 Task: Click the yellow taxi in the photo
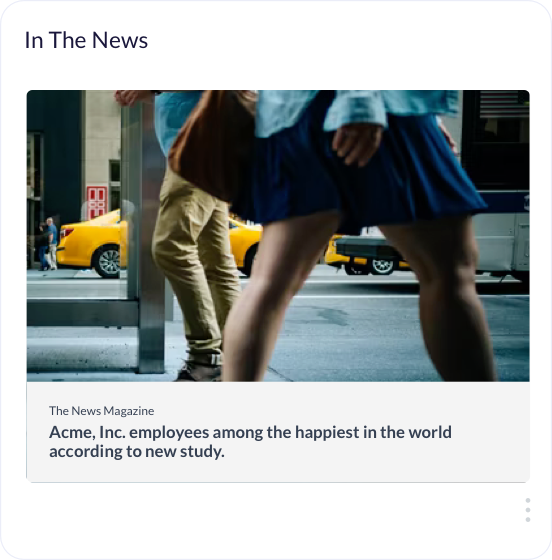(x=91, y=245)
